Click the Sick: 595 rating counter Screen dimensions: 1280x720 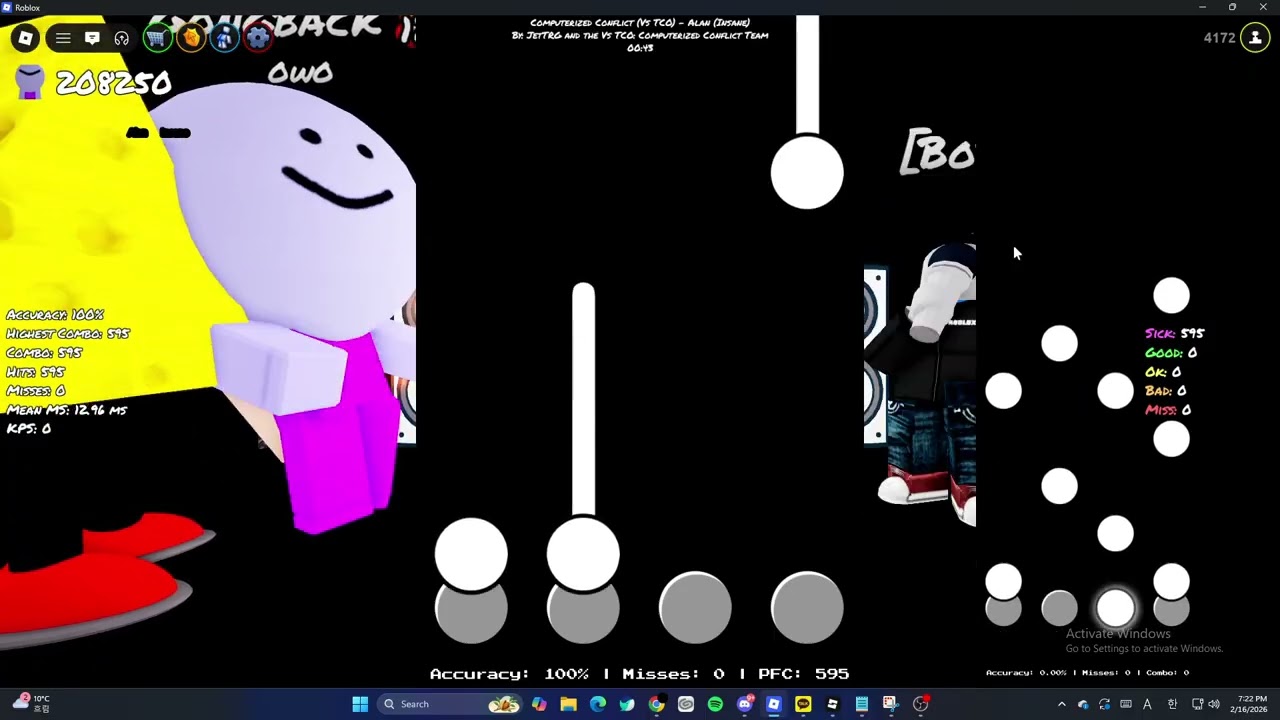point(1175,334)
